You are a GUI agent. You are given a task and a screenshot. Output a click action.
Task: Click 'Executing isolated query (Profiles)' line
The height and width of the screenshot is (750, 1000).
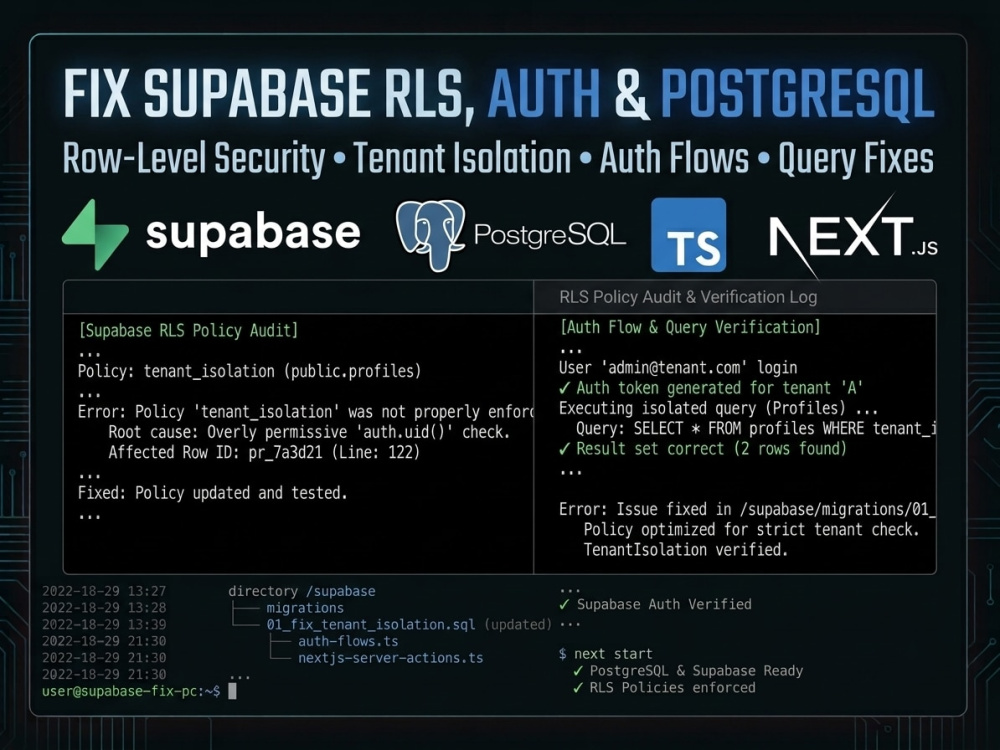pos(718,409)
